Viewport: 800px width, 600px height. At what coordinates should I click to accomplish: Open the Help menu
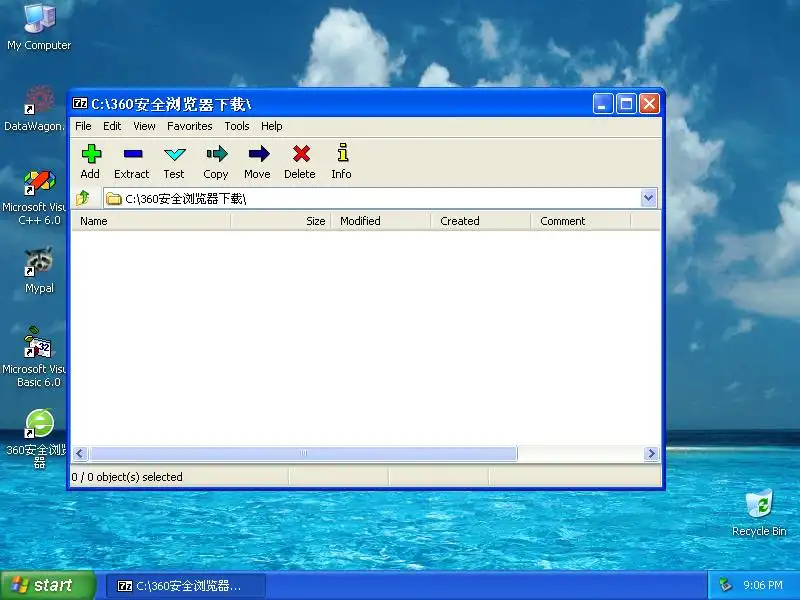(x=271, y=126)
